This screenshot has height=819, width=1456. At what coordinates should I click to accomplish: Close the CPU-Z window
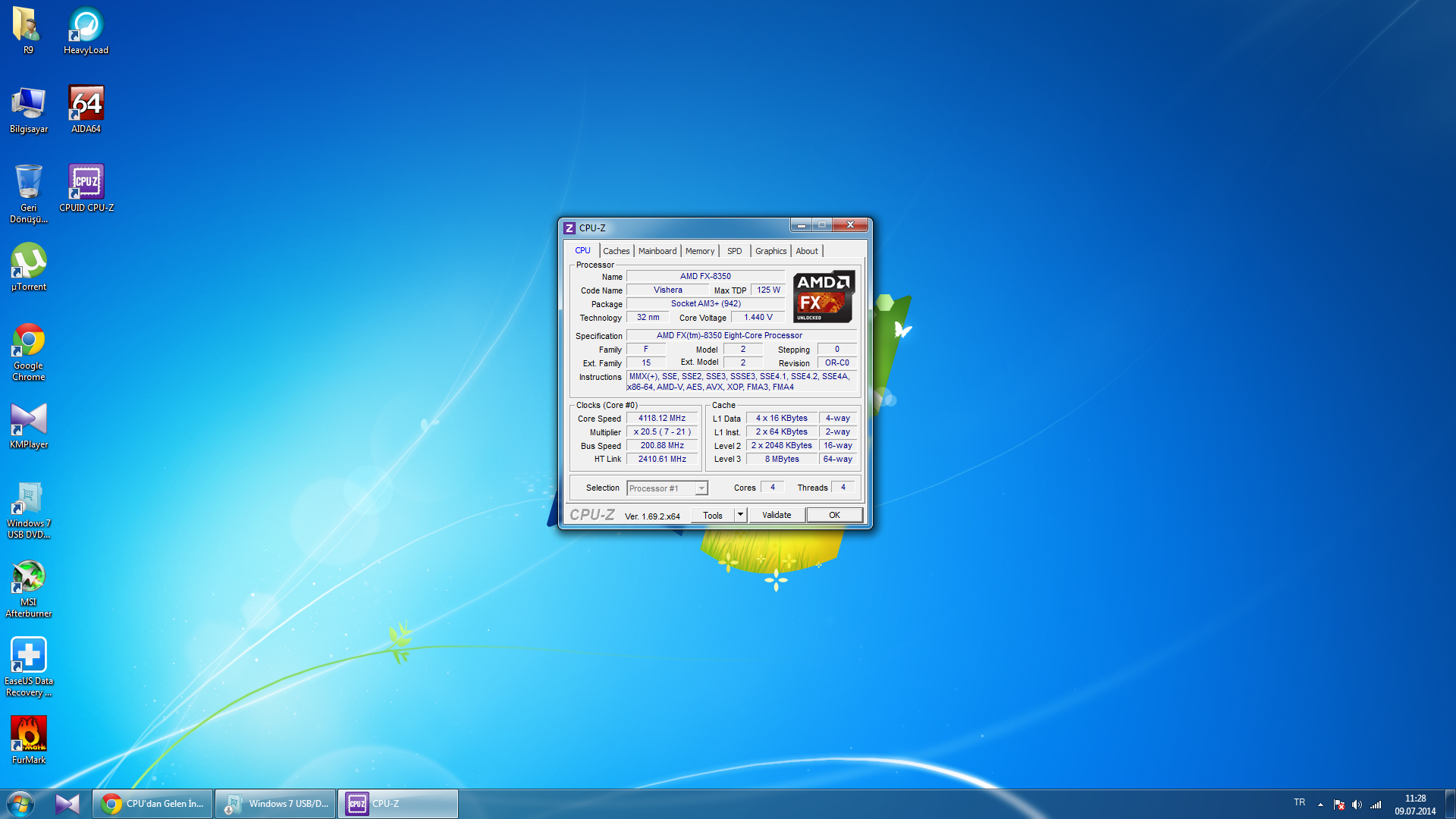click(850, 225)
